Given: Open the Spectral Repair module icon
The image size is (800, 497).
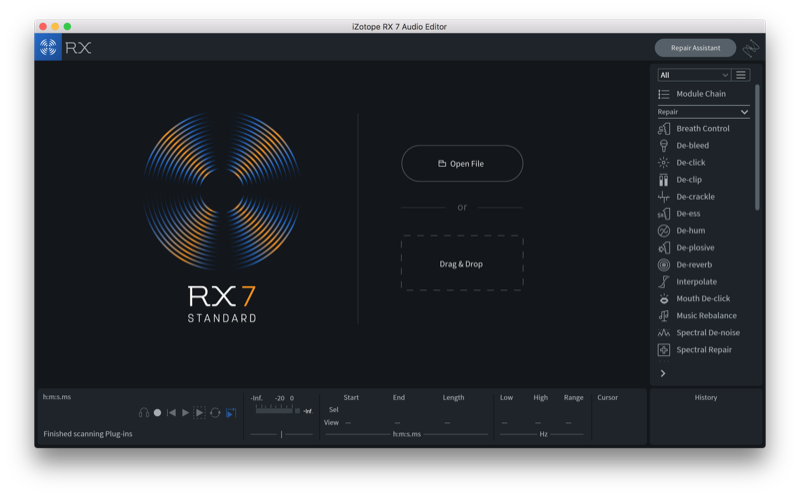Looking at the screenshot, I should coord(663,350).
